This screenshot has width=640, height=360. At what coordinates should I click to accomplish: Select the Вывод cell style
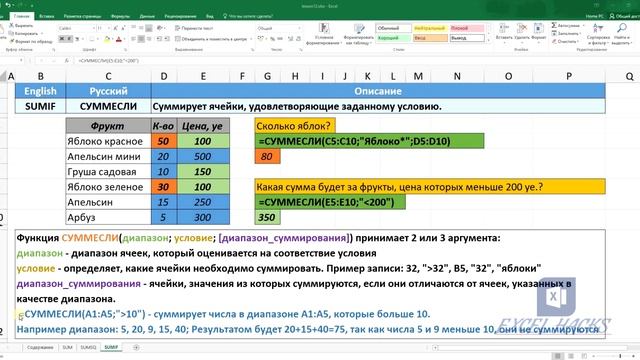pos(467,38)
